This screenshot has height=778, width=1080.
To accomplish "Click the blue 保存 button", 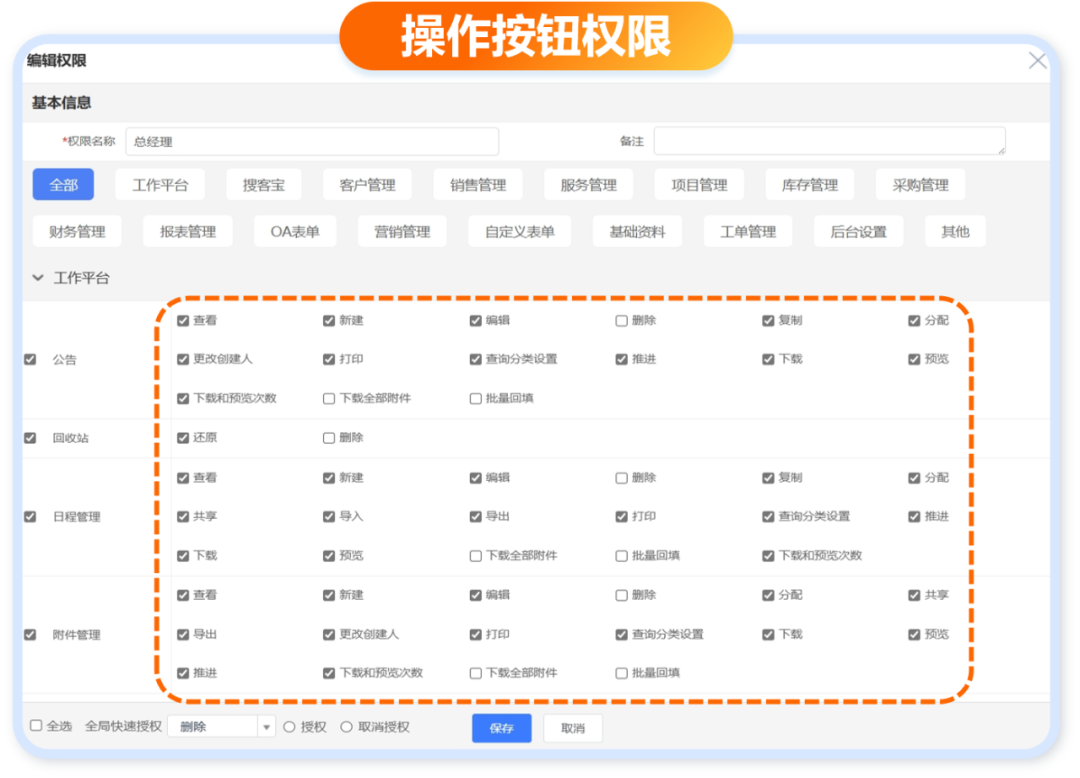I will [501, 728].
